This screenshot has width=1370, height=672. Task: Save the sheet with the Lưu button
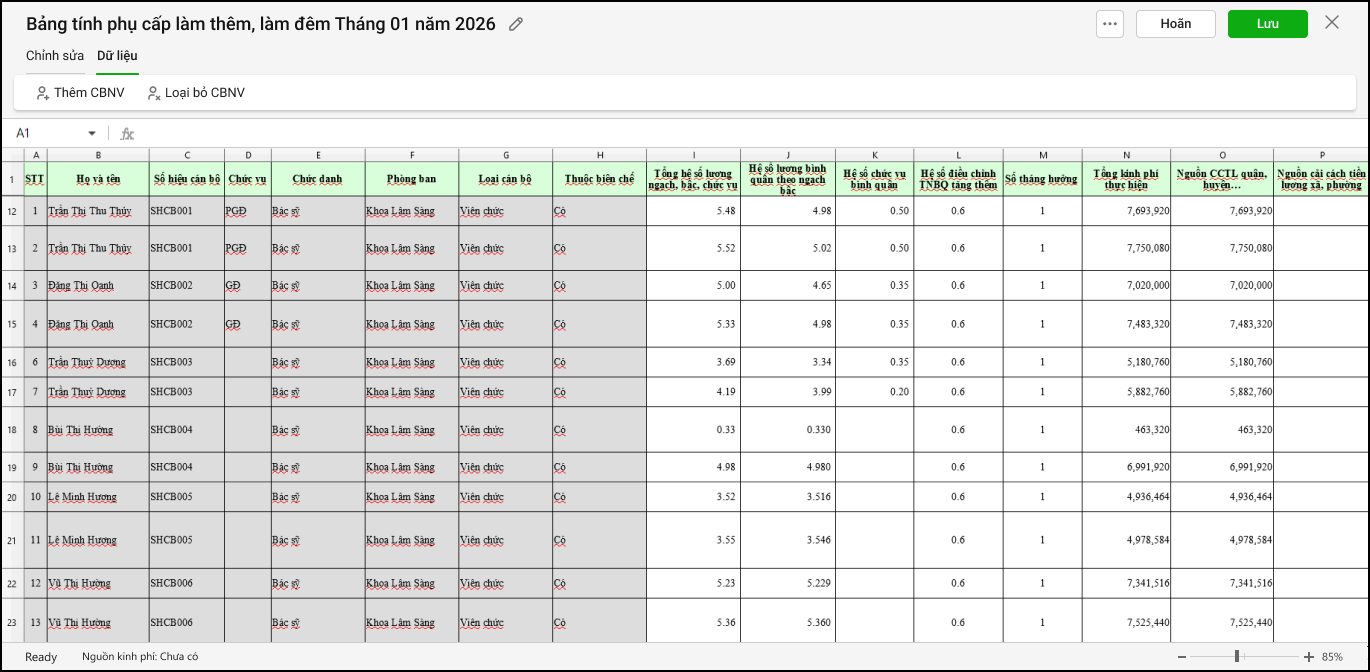pyautogui.click(x=1267, y=24)
